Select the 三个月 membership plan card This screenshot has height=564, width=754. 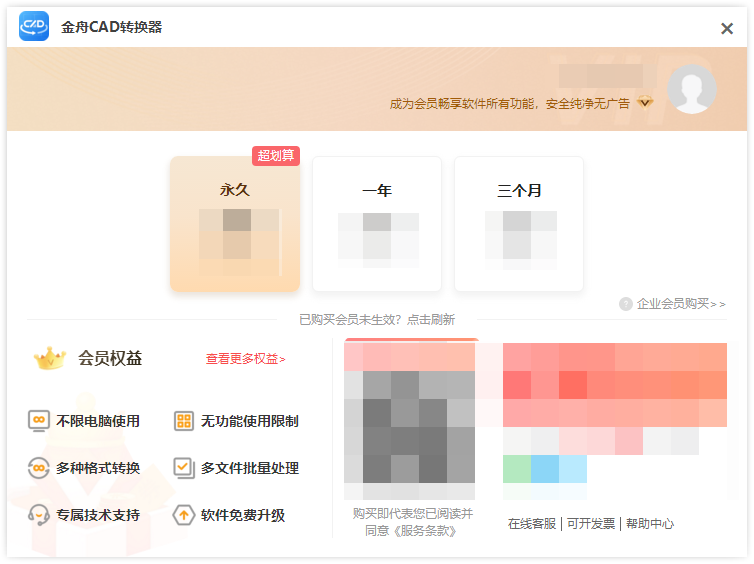[519, 224]
